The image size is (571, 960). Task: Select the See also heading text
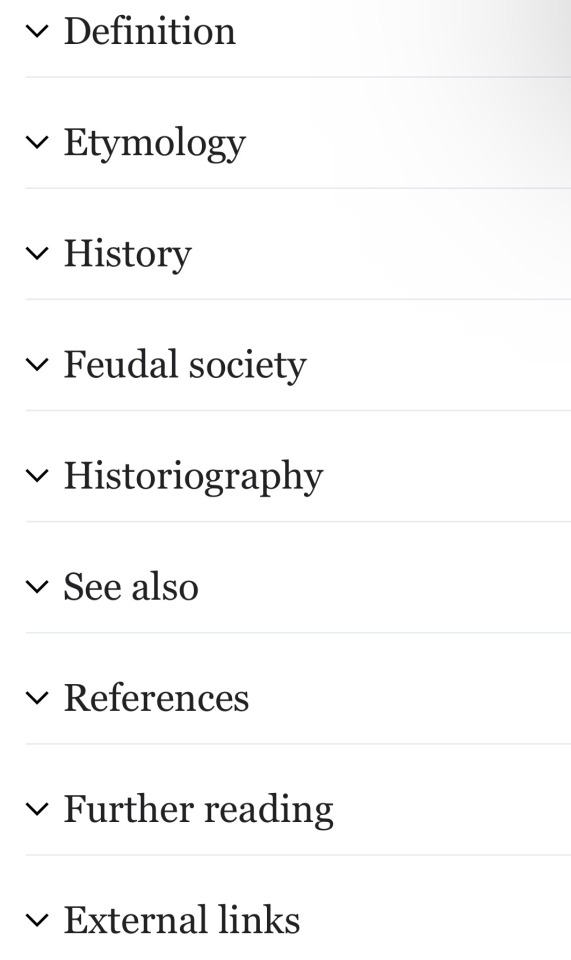click(x=131, y=587)
